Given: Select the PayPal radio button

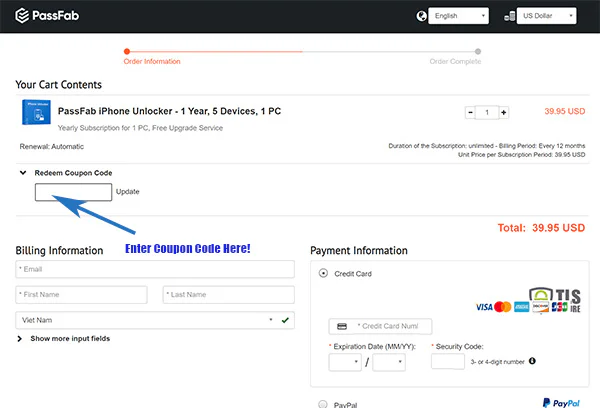Looking at the screenshot, I should [x=323, y=404].
